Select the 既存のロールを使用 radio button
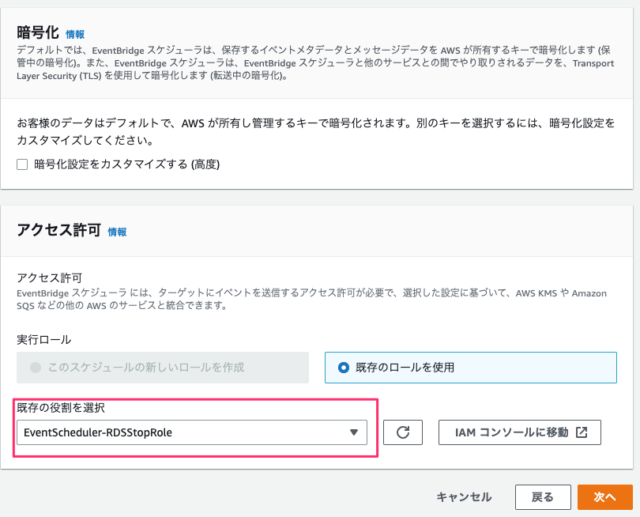The width and height of the screenshot is (640, 517). pos(344,368)
